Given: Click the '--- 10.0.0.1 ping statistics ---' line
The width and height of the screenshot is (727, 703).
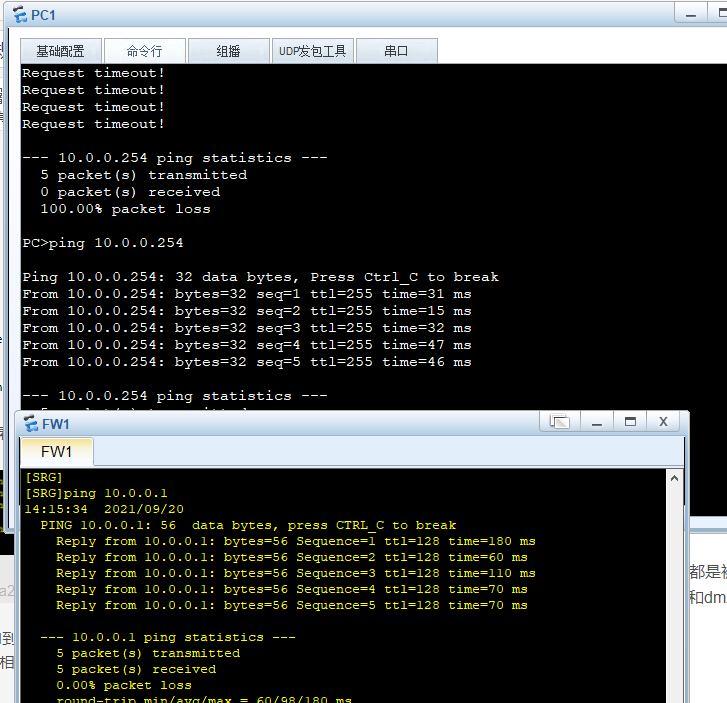Looking at the screenshot, I should click(x=168, y=638).
